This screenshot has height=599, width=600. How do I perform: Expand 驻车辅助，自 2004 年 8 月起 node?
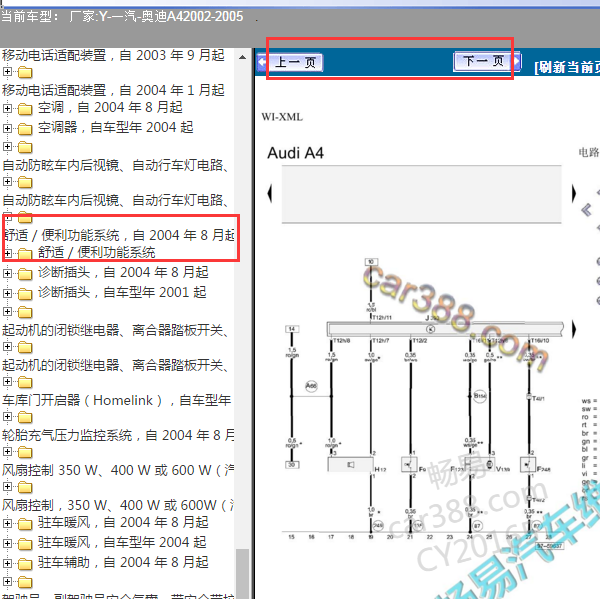point(7,563)
